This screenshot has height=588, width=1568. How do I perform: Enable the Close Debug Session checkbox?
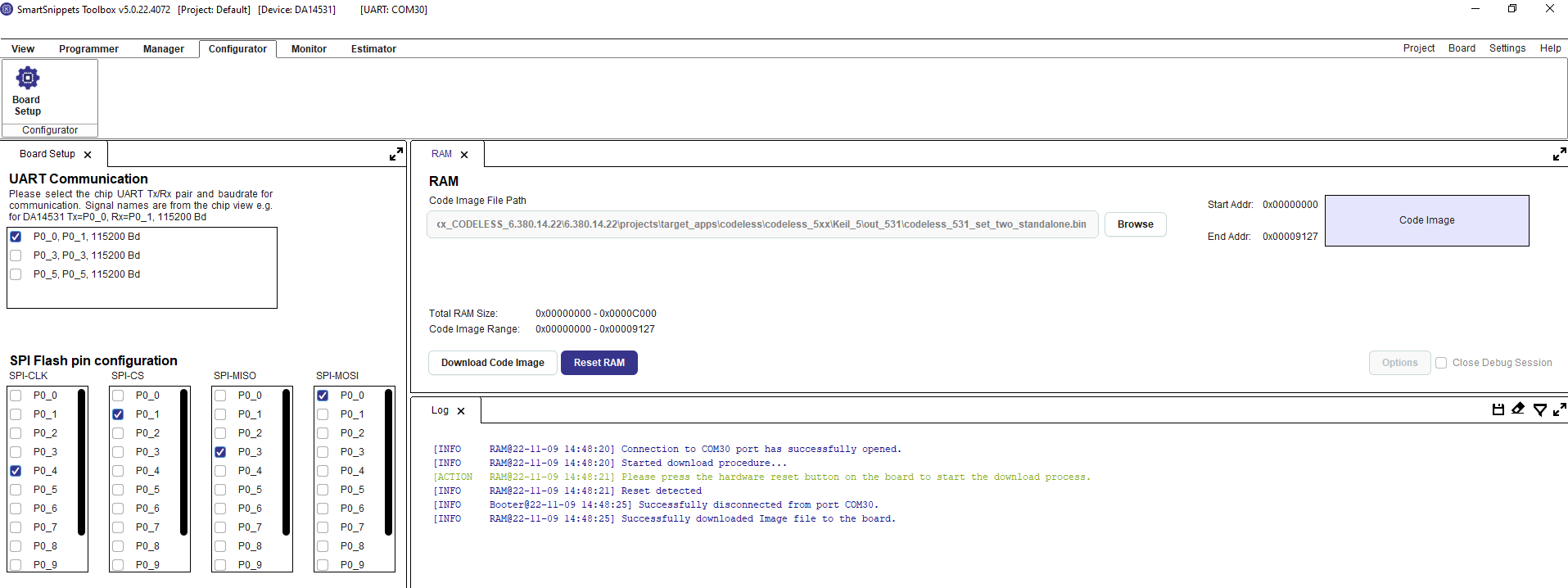click(x=1441, y=363)
